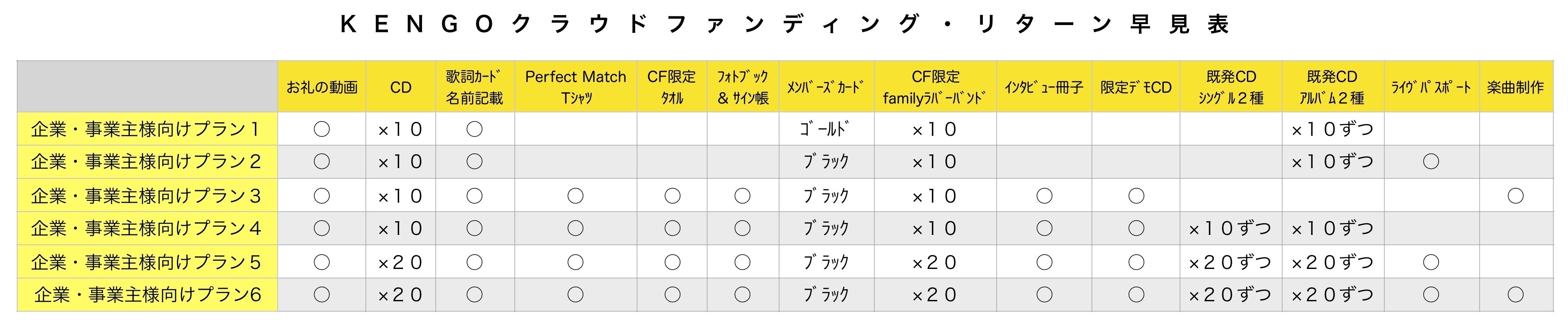The image size is (1568, 331).
Task: Select the 楽曲制作 column header
Action: (x=1515, y=87)
